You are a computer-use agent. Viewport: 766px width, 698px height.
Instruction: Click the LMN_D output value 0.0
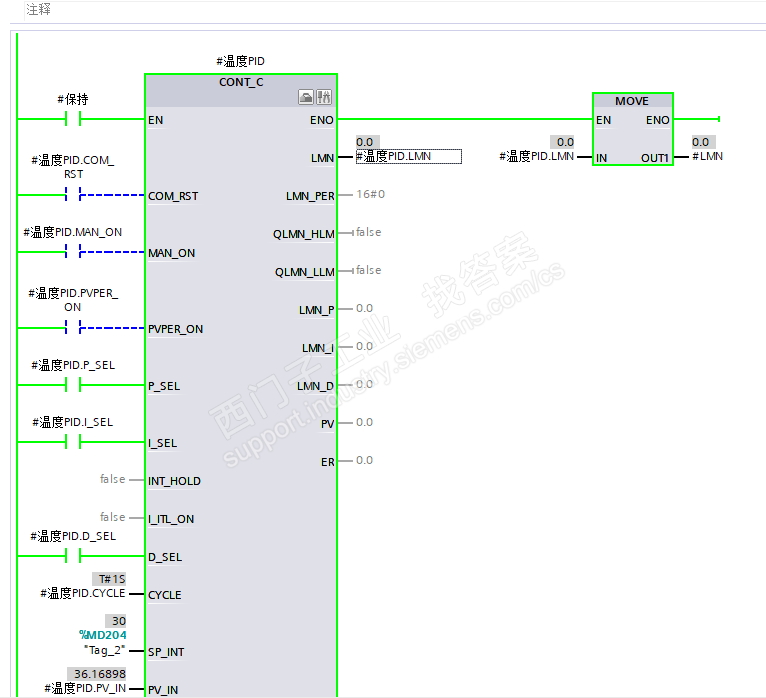pyautogui.click(x=364, y=384)
